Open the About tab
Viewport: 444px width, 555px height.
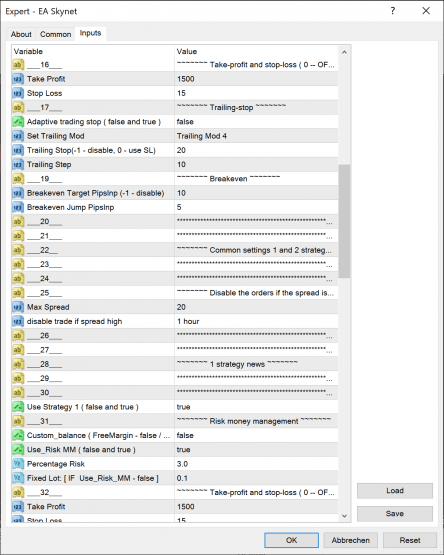pos(21,34)
